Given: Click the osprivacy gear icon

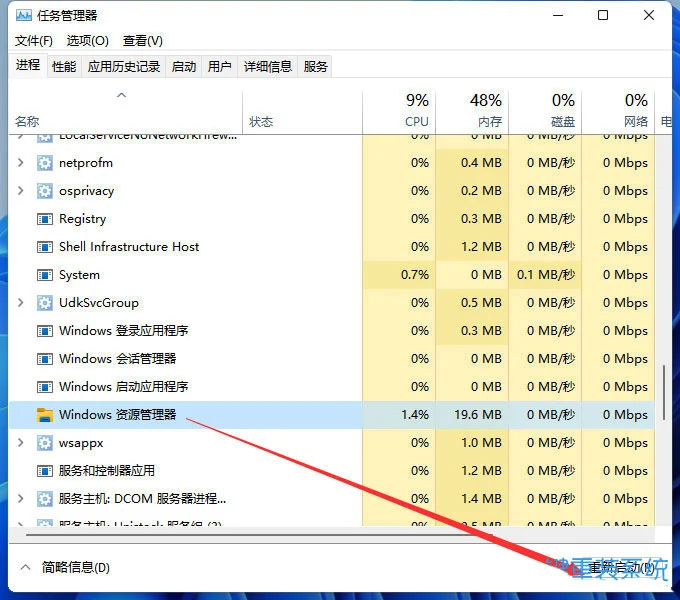Looking at the screenshot, I should click(45, 191).
